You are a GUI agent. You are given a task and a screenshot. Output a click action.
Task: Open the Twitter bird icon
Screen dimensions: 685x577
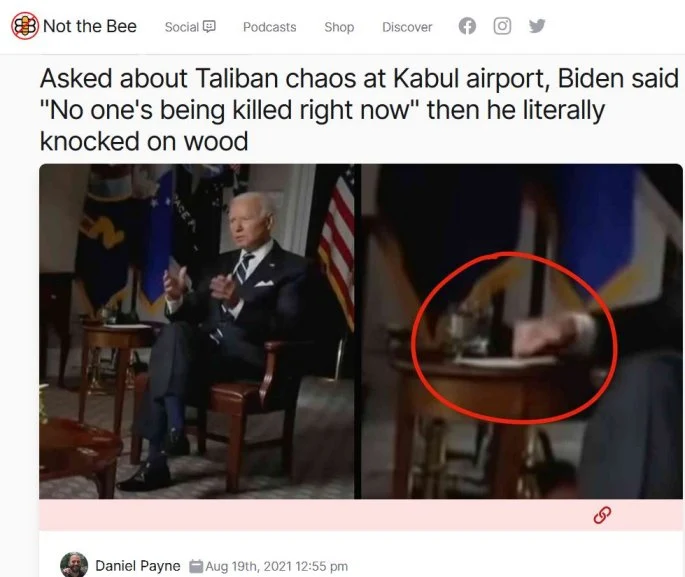537,26
